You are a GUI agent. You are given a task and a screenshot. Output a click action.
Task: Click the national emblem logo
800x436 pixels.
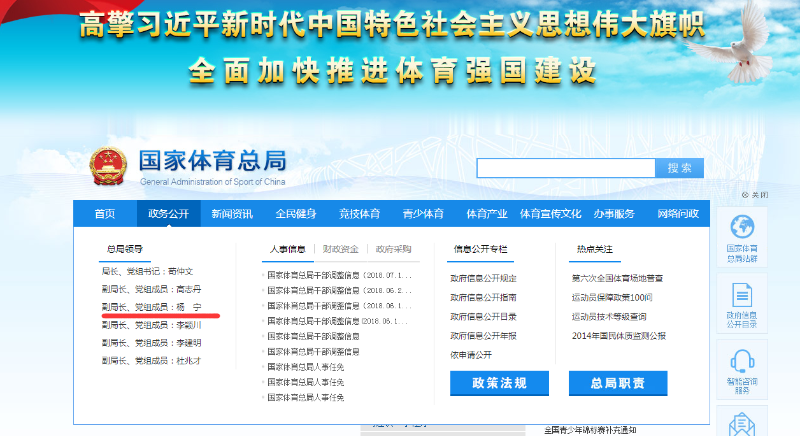tap(105, 167)
